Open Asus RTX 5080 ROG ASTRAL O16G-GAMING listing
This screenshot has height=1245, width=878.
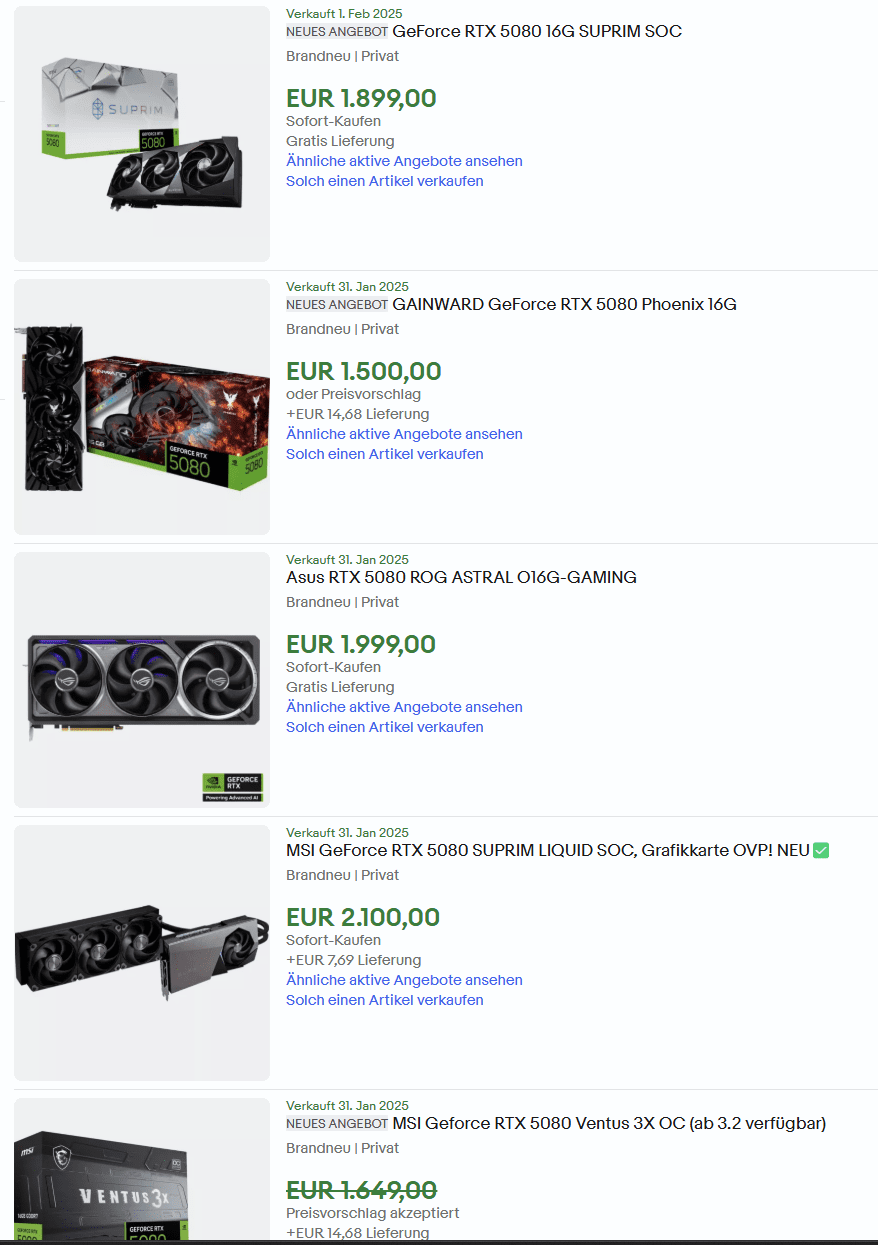[461, 577]
